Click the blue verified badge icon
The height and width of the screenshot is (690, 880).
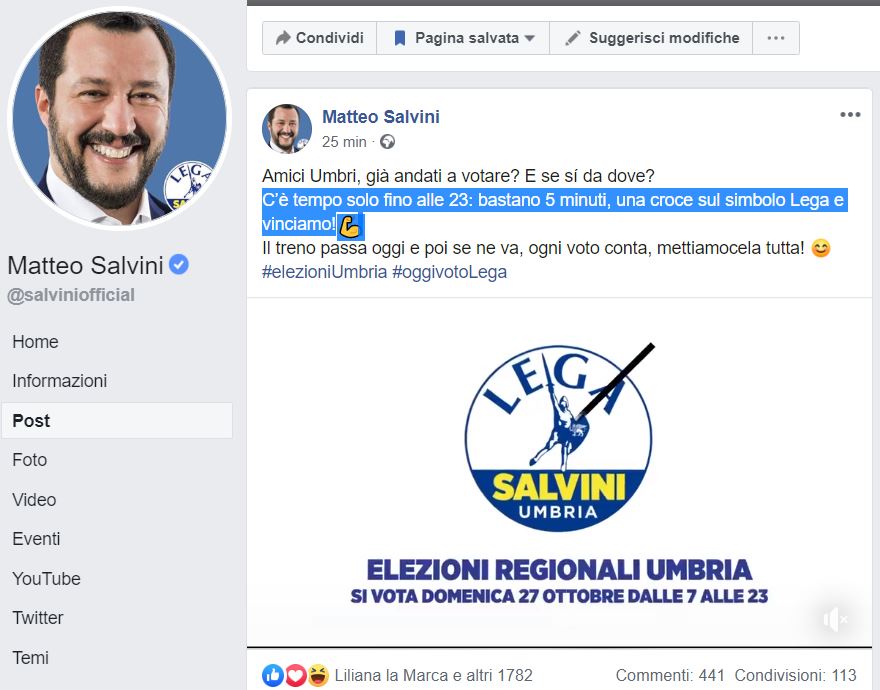(x=178, y=264)
